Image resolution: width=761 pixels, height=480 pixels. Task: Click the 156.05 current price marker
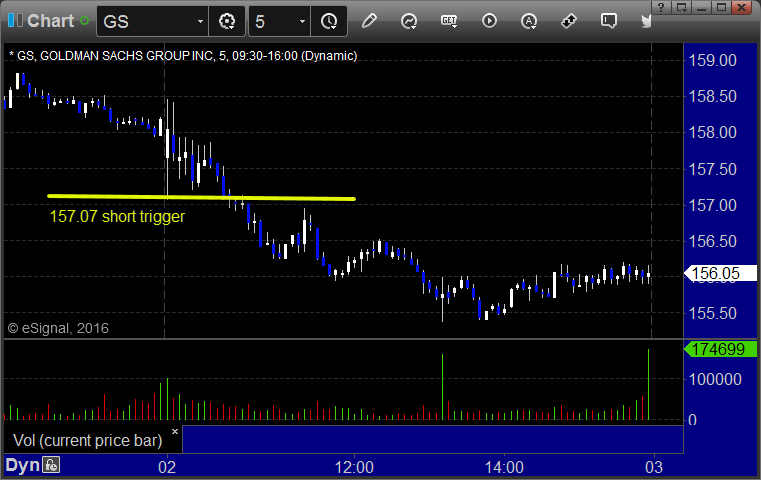tap(720, 273)
